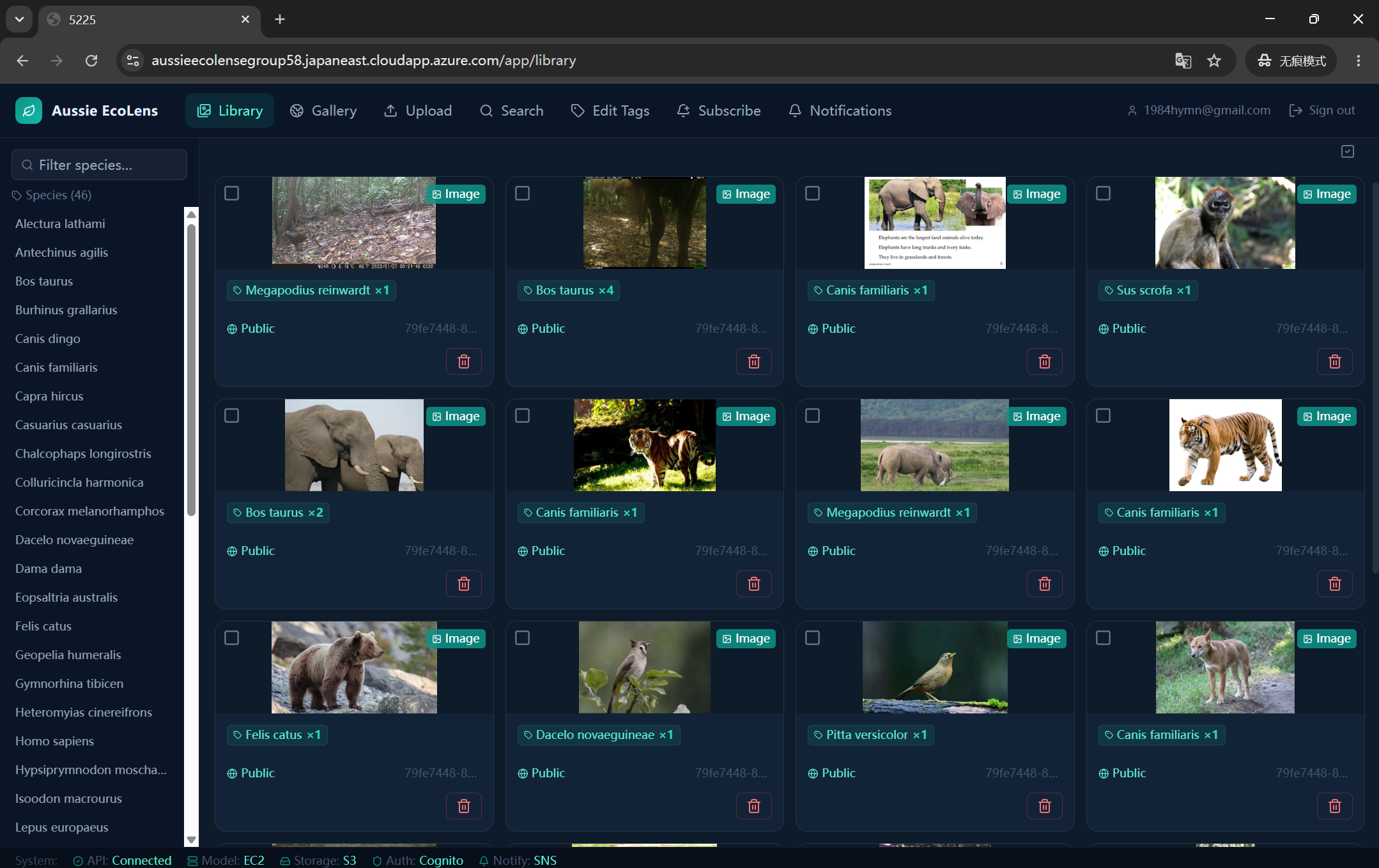Delete the white-background tiger image card
Viewport: 1379px width, 868px height.
tap(1335, 584)
